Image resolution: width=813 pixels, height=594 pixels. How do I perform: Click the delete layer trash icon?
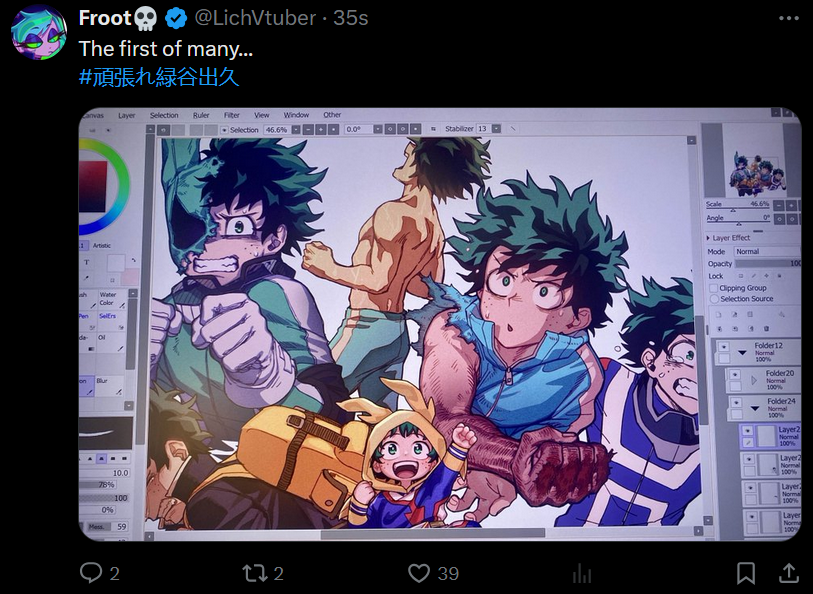(766, 329)
